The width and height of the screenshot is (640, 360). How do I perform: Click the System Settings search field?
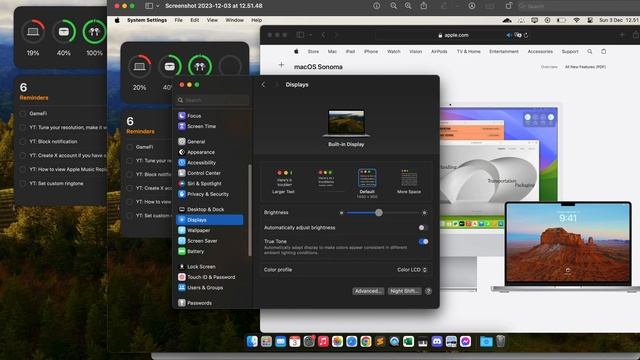tap(213, 100)
